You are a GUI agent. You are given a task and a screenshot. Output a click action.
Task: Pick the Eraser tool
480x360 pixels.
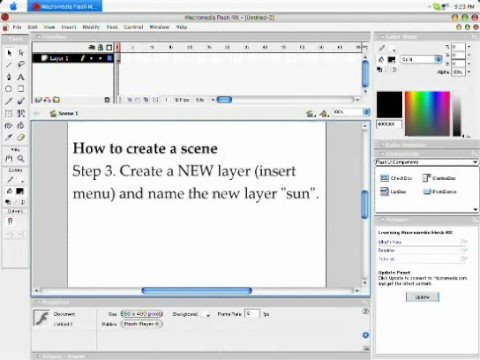point(21,137)
